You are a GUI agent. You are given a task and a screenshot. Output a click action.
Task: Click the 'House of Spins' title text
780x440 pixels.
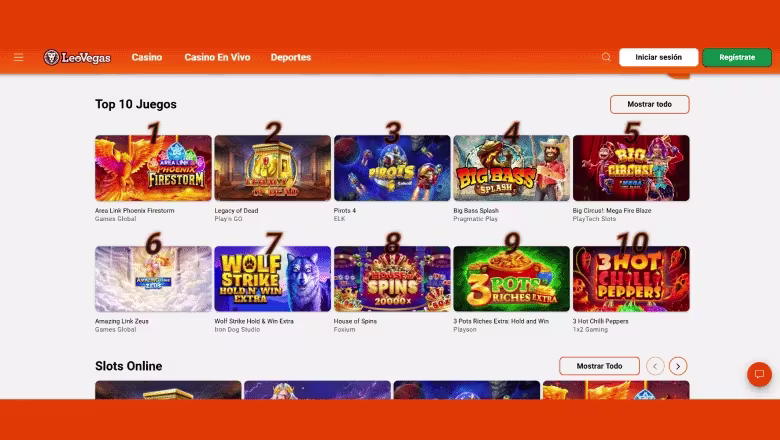tap(355, 321)
